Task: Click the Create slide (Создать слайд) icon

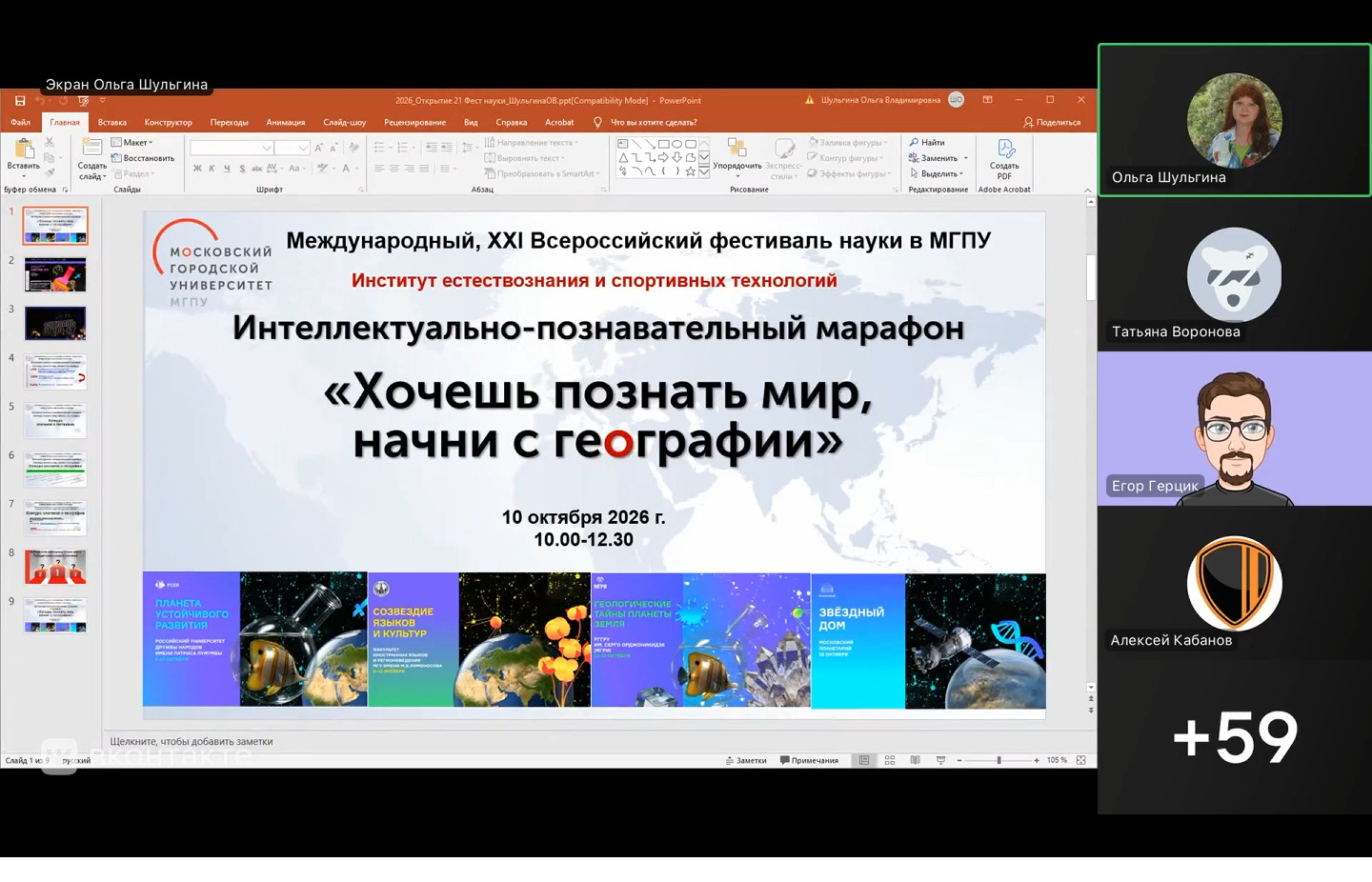Action: tap(92, 148)
